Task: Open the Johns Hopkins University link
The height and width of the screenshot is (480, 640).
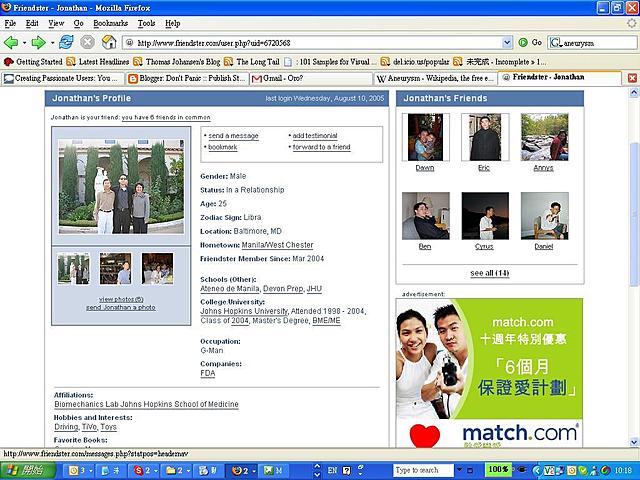Action: pos(244,311)
